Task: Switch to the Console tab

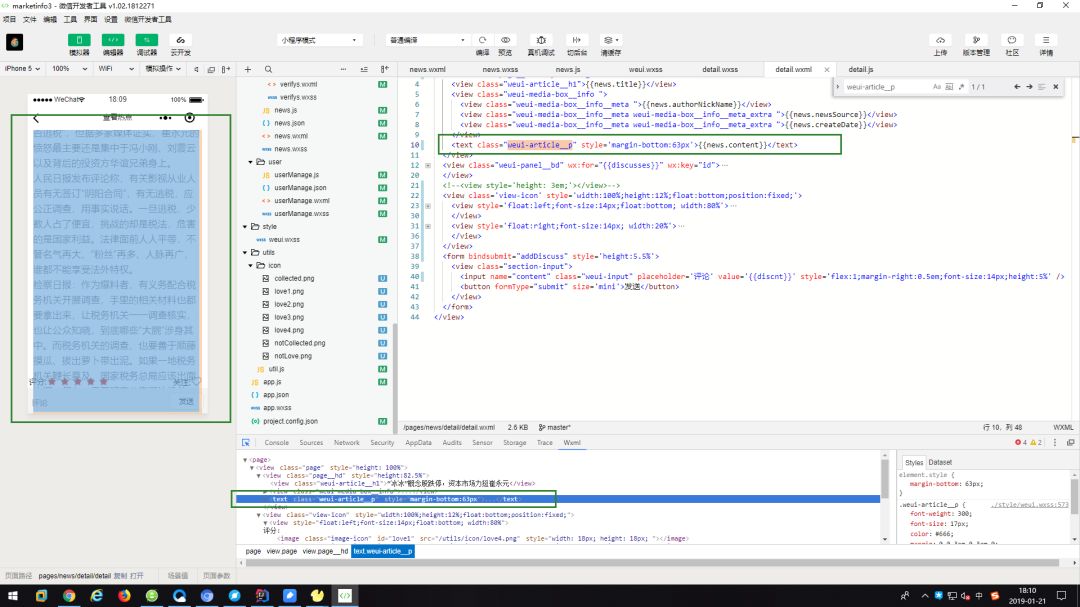Action: pyautogui.click(x=276, y=442)
